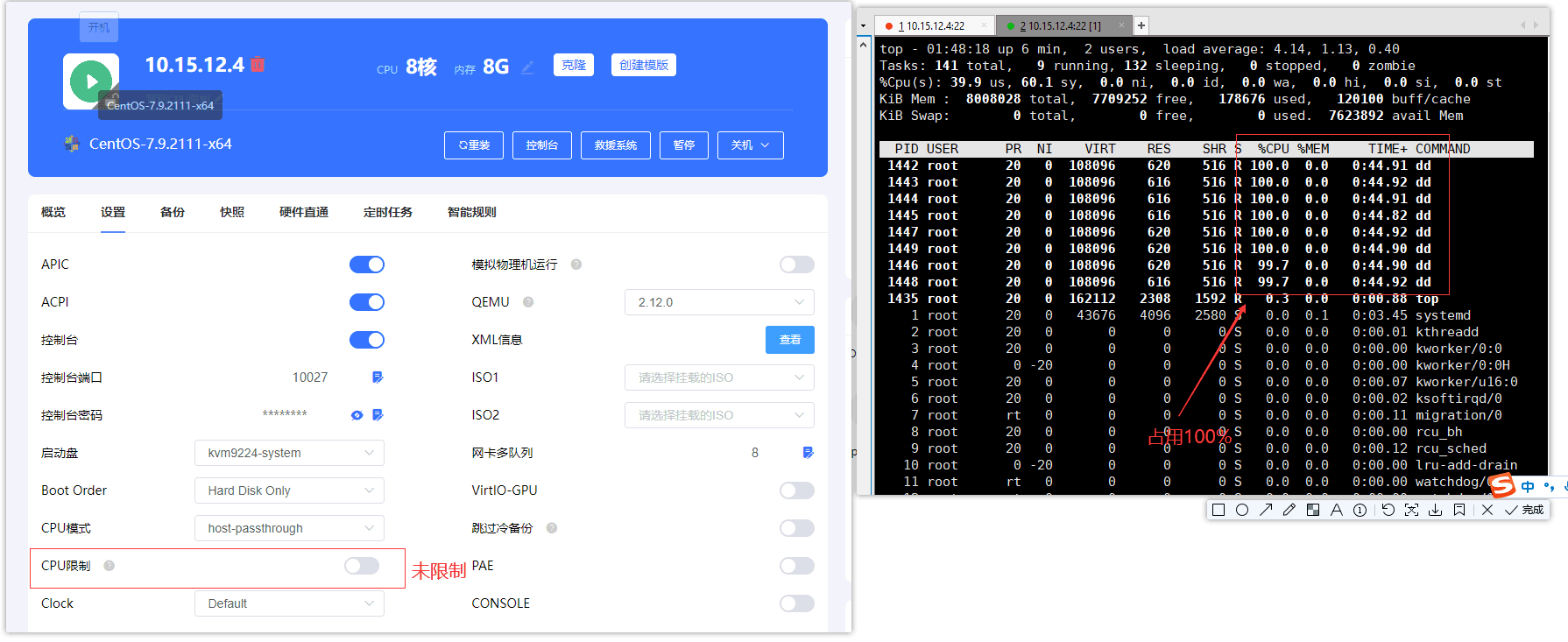
Task: Open the 启动盘 kvm9224-system dropdown
Action: [289, 453]
